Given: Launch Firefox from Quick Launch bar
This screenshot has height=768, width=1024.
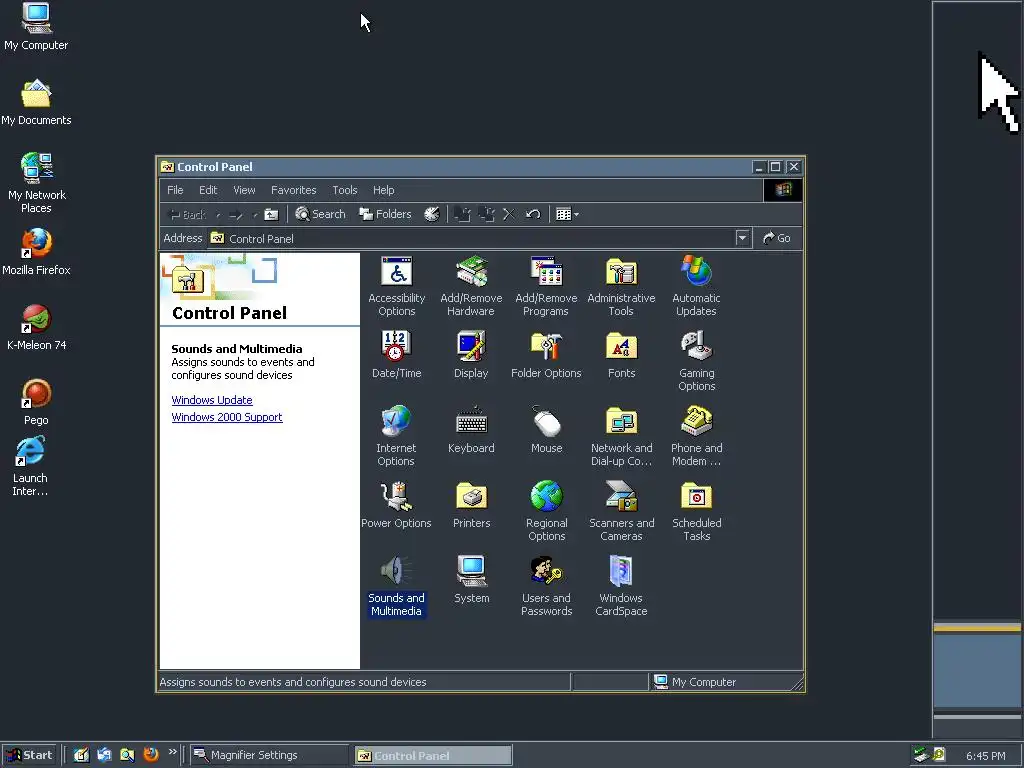Looking at the screenshot, I should click(x=151, y=755).
